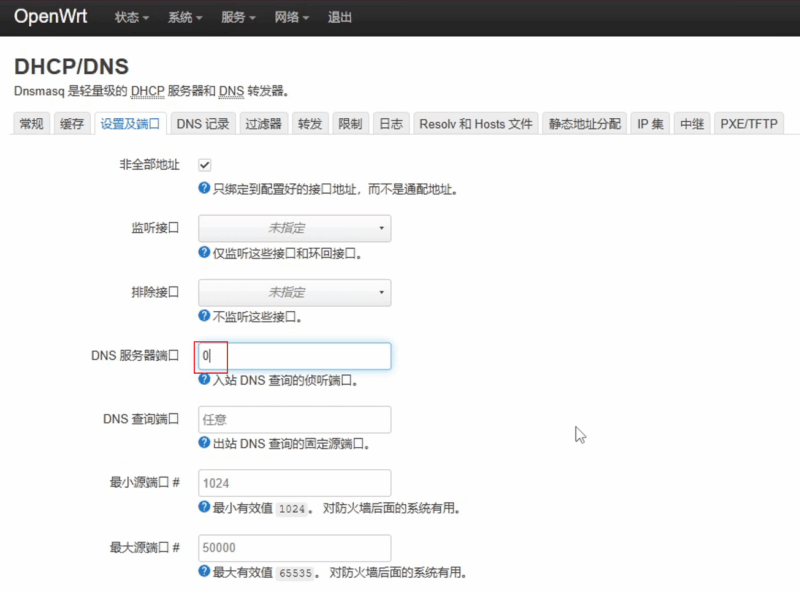Toggle the 非全部地址 checkbox
Screen dimensions: 800x593
point(204,164)
